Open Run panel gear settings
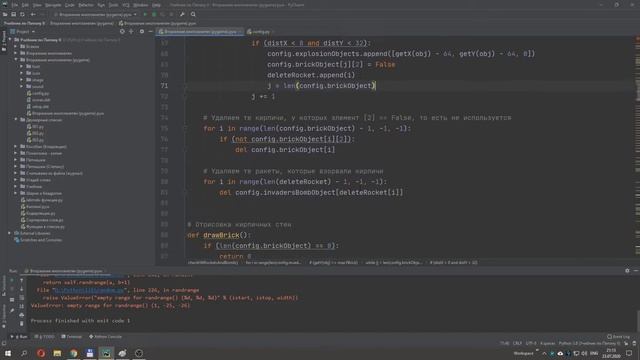Viewport: 640px width, 360px height. tap(627, 271)
